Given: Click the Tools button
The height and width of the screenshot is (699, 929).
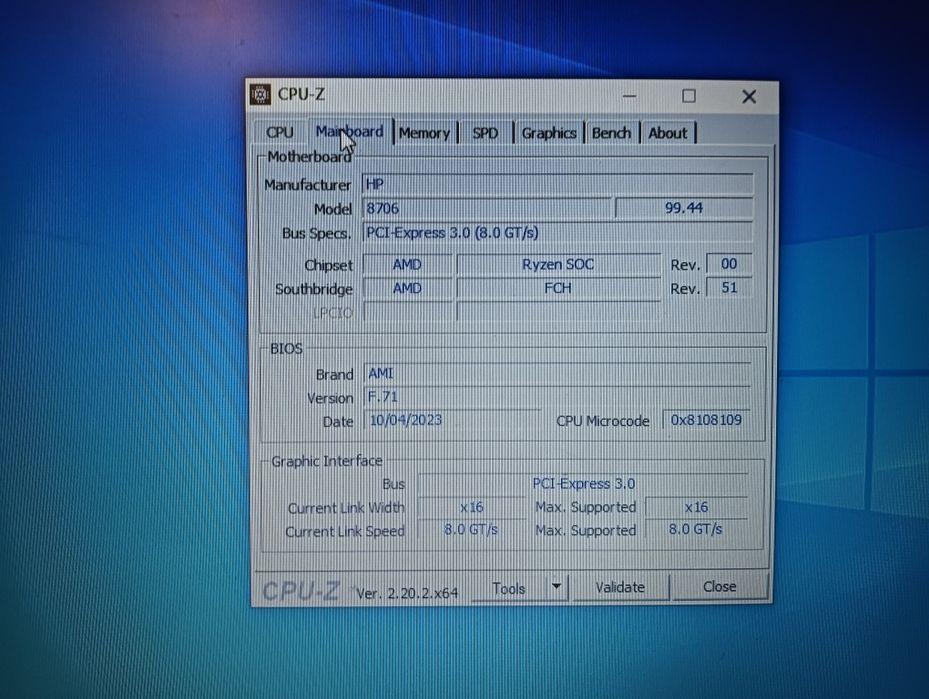Looking at the screenshot, I should pos(509,588).
